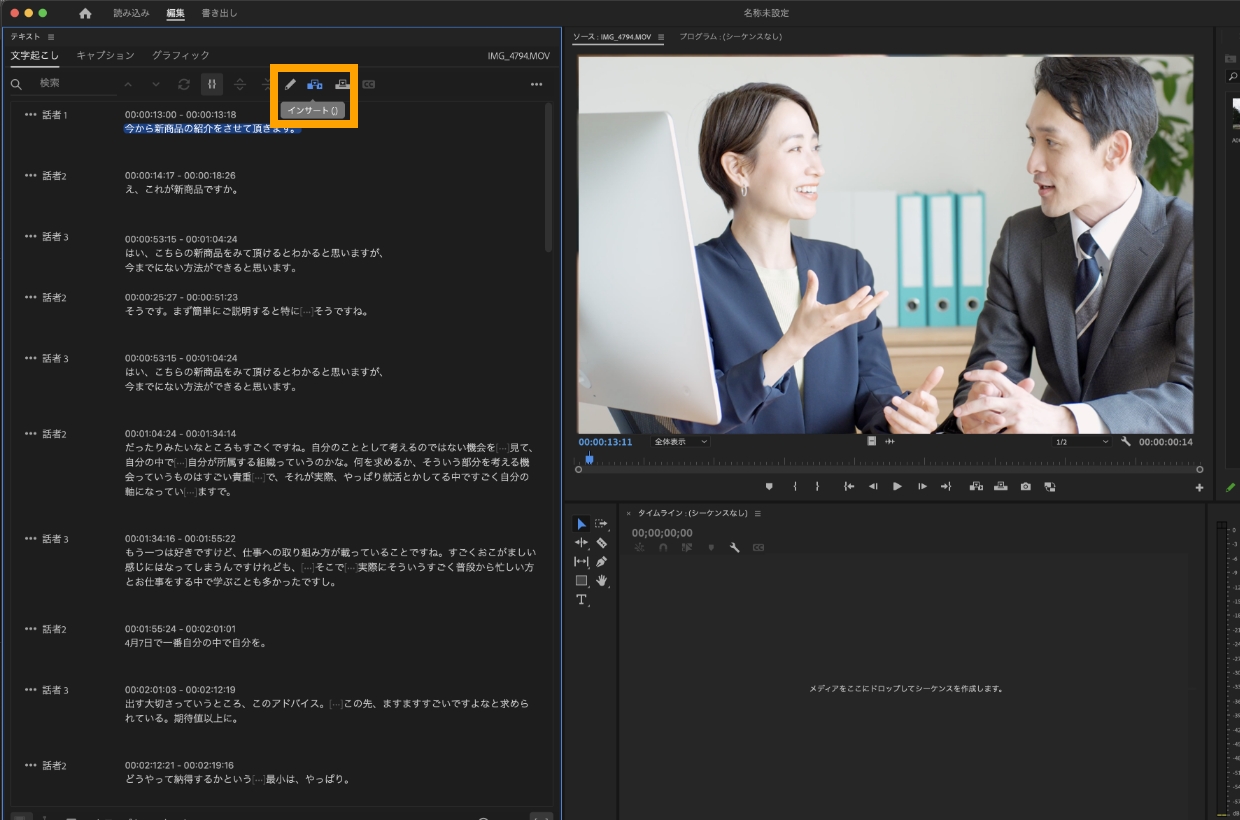Screen dimensions: 1240x820
Task: Click the drag audio only icon
Action: [890, 442]
